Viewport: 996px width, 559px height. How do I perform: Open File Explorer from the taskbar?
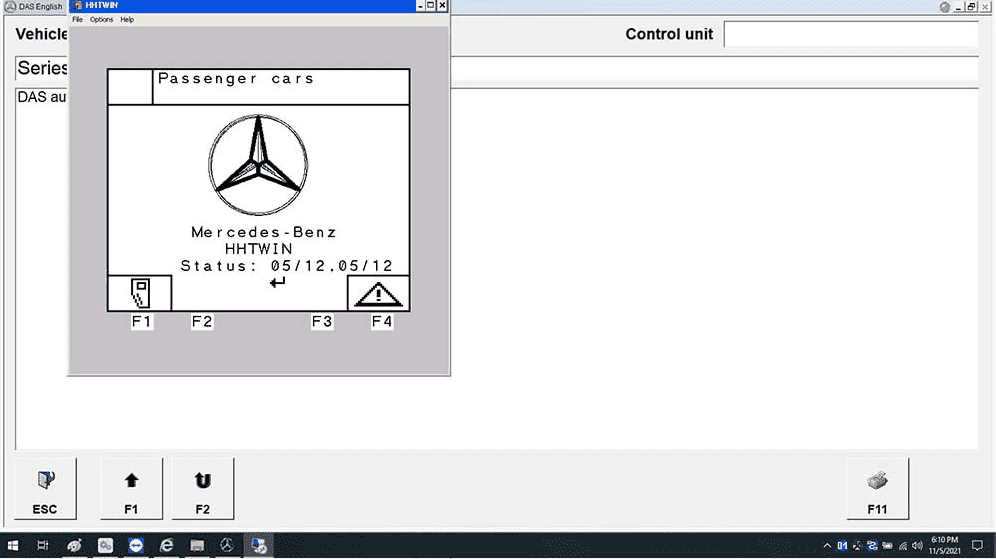tap(197, 546)
